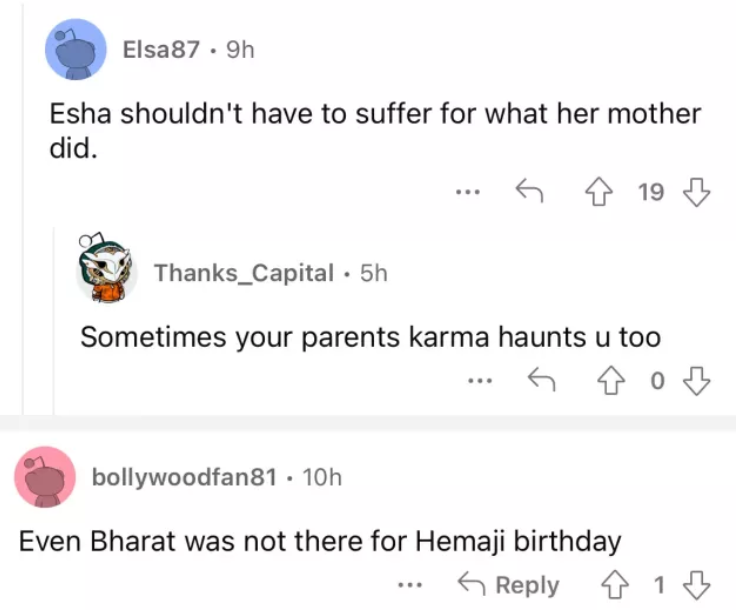Open Elsa87's user profile link
Image resolution: width=736 pixels, height=610 pixels.
161,49
